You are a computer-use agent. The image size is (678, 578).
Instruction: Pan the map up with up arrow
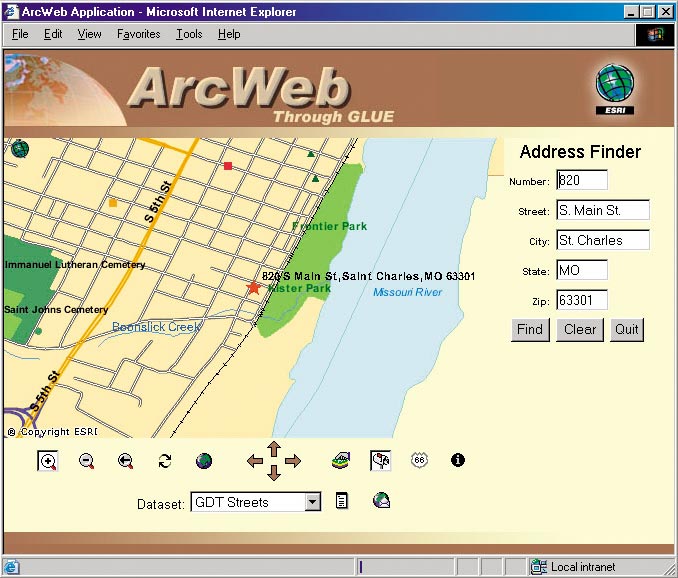tap(274, 449)
